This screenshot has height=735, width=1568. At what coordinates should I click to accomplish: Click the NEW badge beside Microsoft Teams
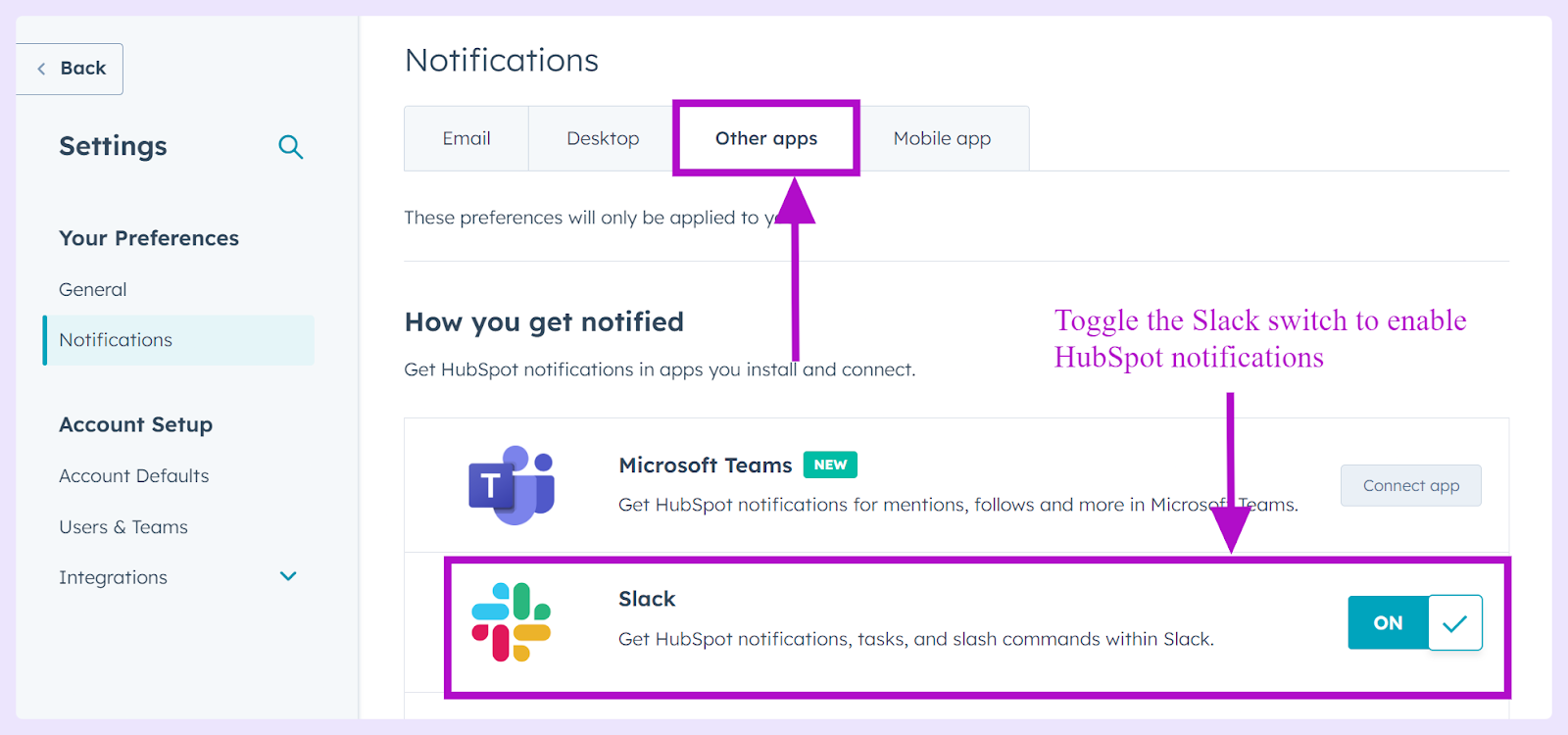pyautogui.click(x=830, y=465)
